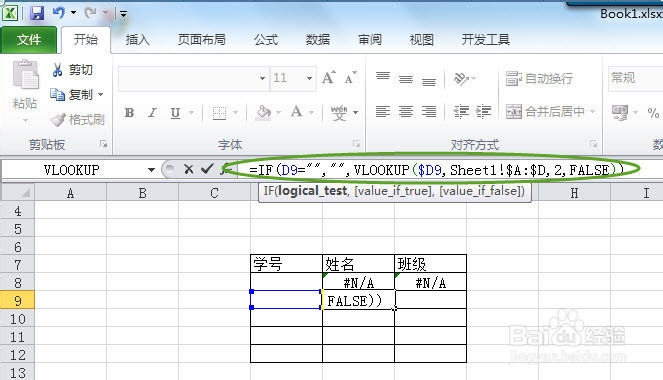The image size is (663, 380).
Task: Open the 数据 (Data) tab
Action: pos(318,40)
